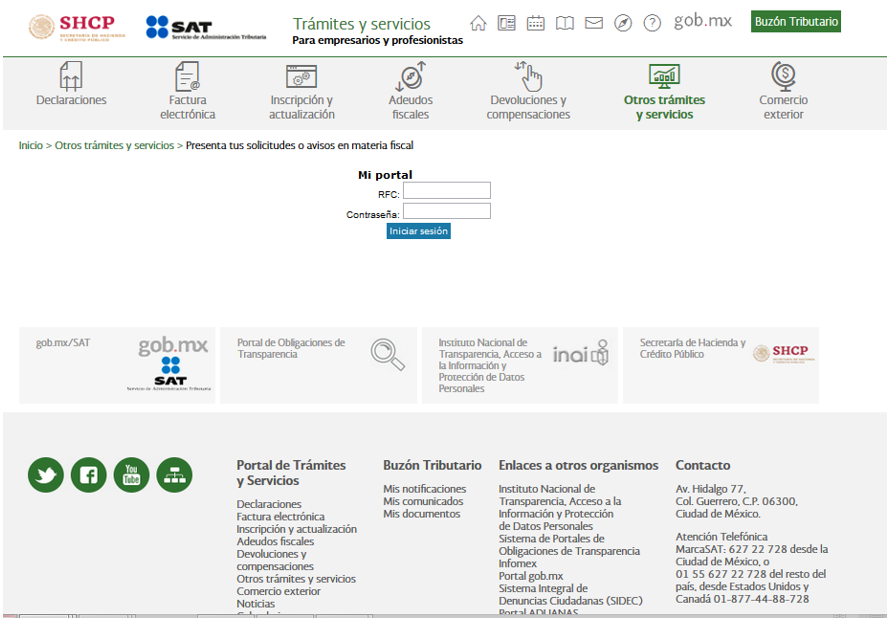Click the envelope mail icon
The height and width of the screenshot is (618, 889).
pos(594,23)
